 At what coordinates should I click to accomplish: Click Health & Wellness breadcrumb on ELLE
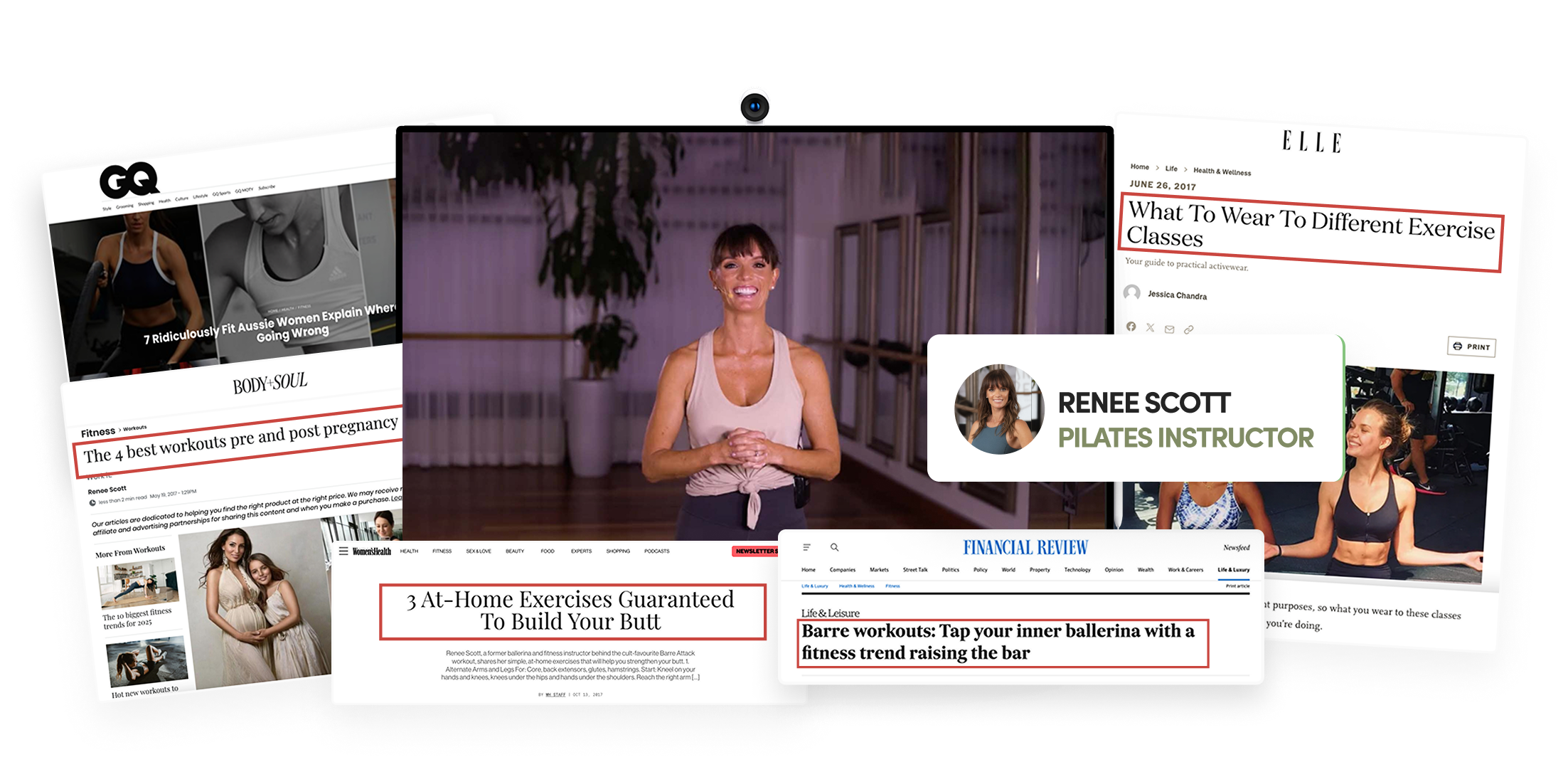point(1222,171)
